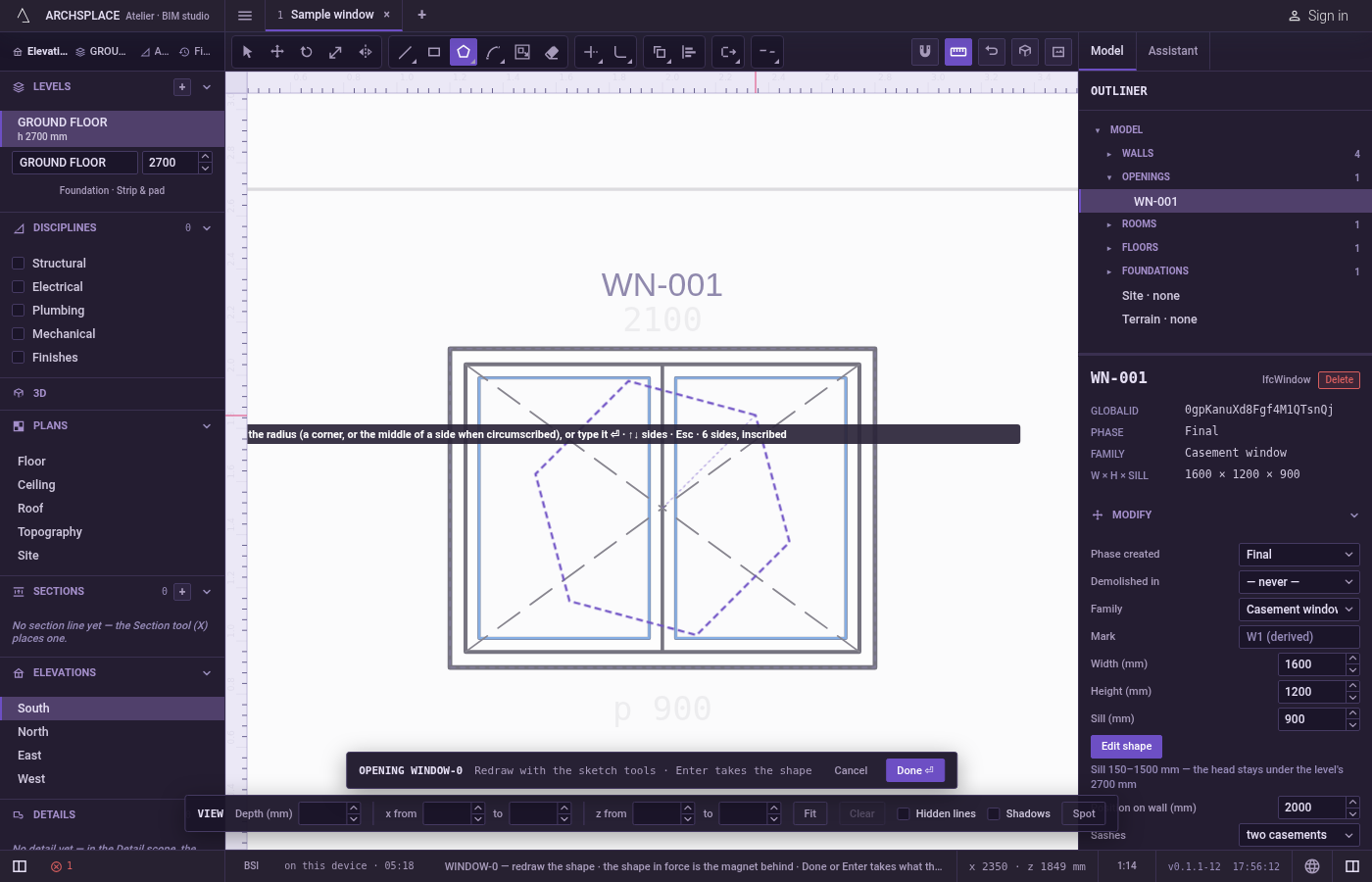
Task: Enable the Structural discipline checkbox
Action: pyautogui.click(x=18, y=264)
